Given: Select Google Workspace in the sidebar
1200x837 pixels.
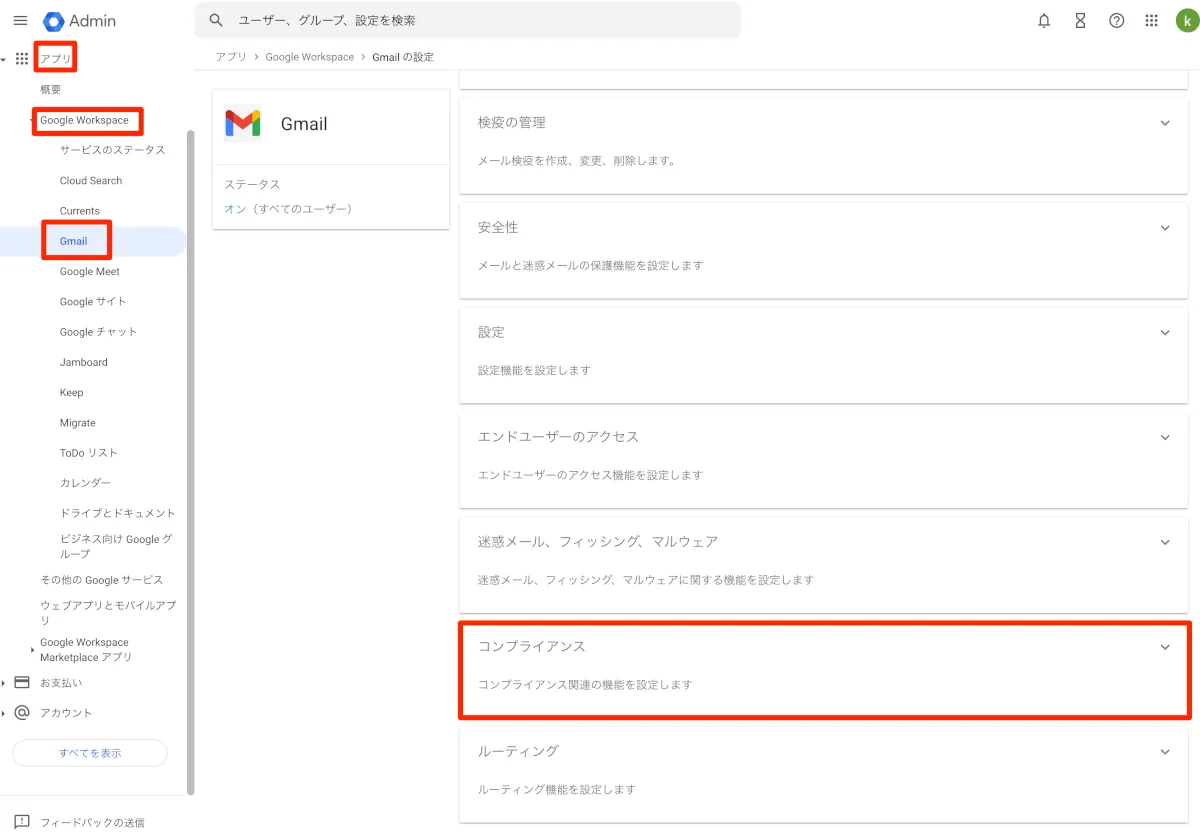Looking at the screenshot, I should point(84,120).
